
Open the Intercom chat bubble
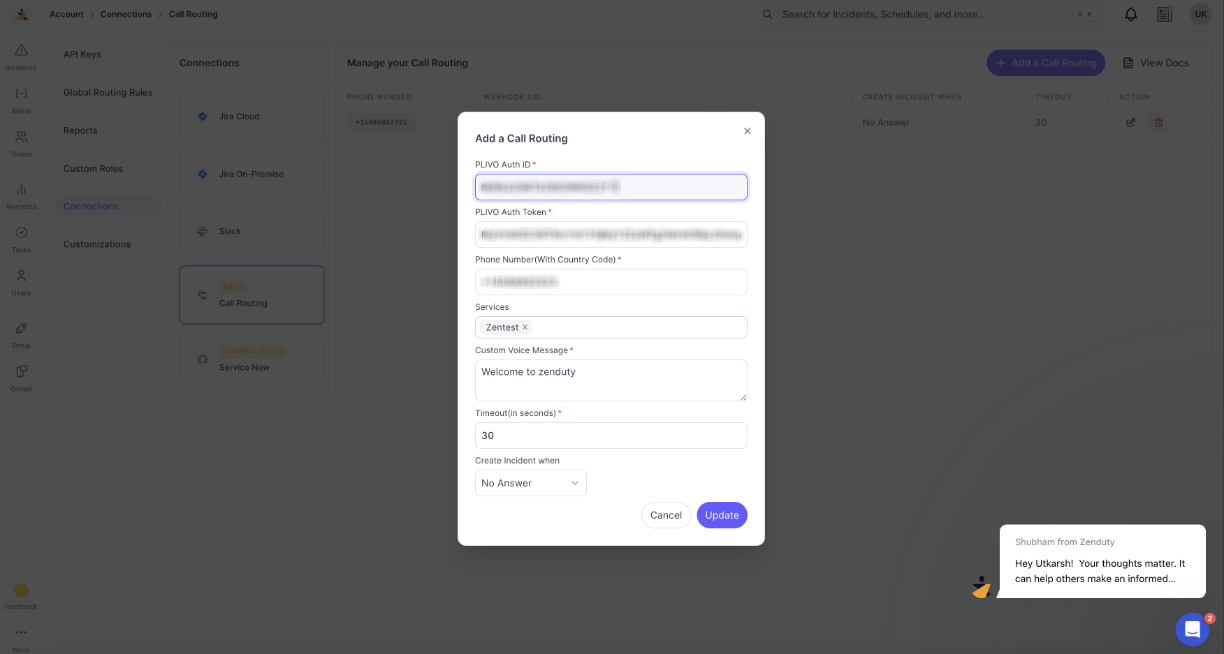[x=1192, y=629]
